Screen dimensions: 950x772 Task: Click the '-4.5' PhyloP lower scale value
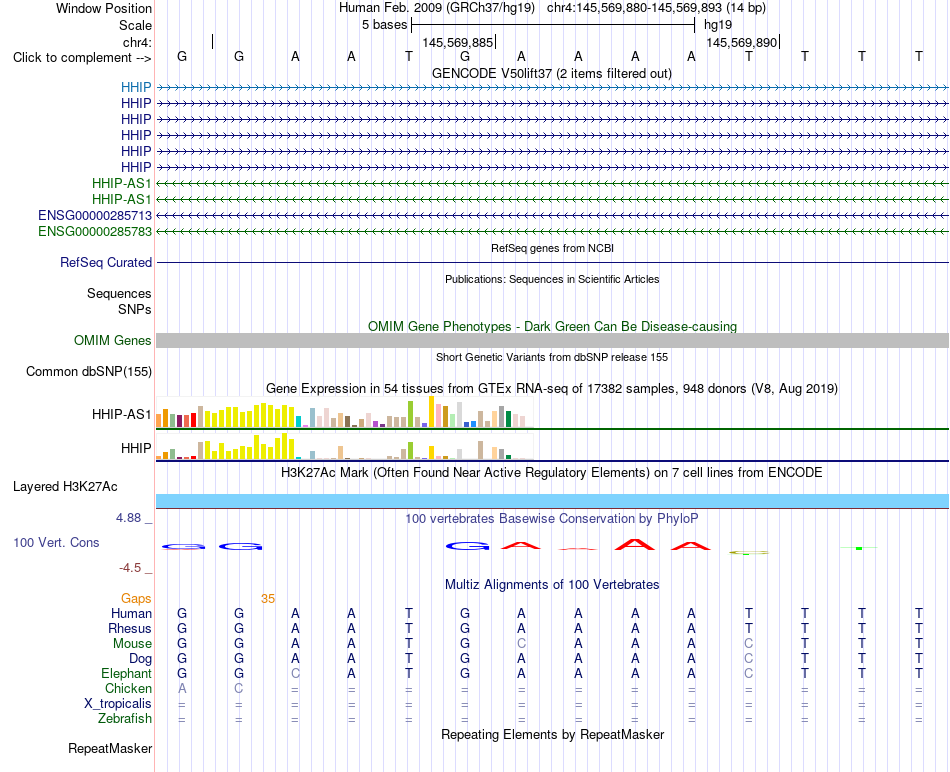(130, 568)
